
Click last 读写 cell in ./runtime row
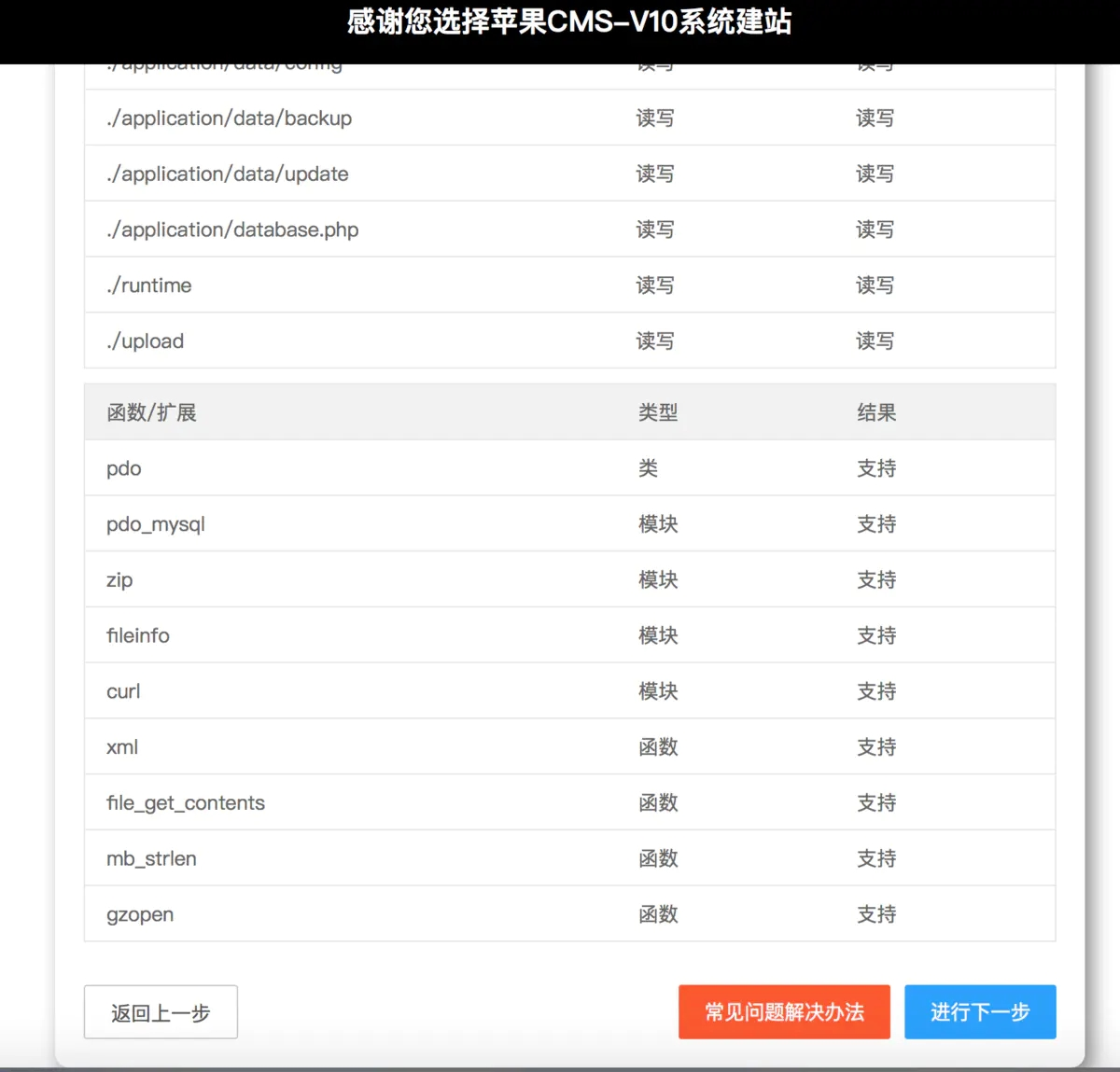click(875, 285)
